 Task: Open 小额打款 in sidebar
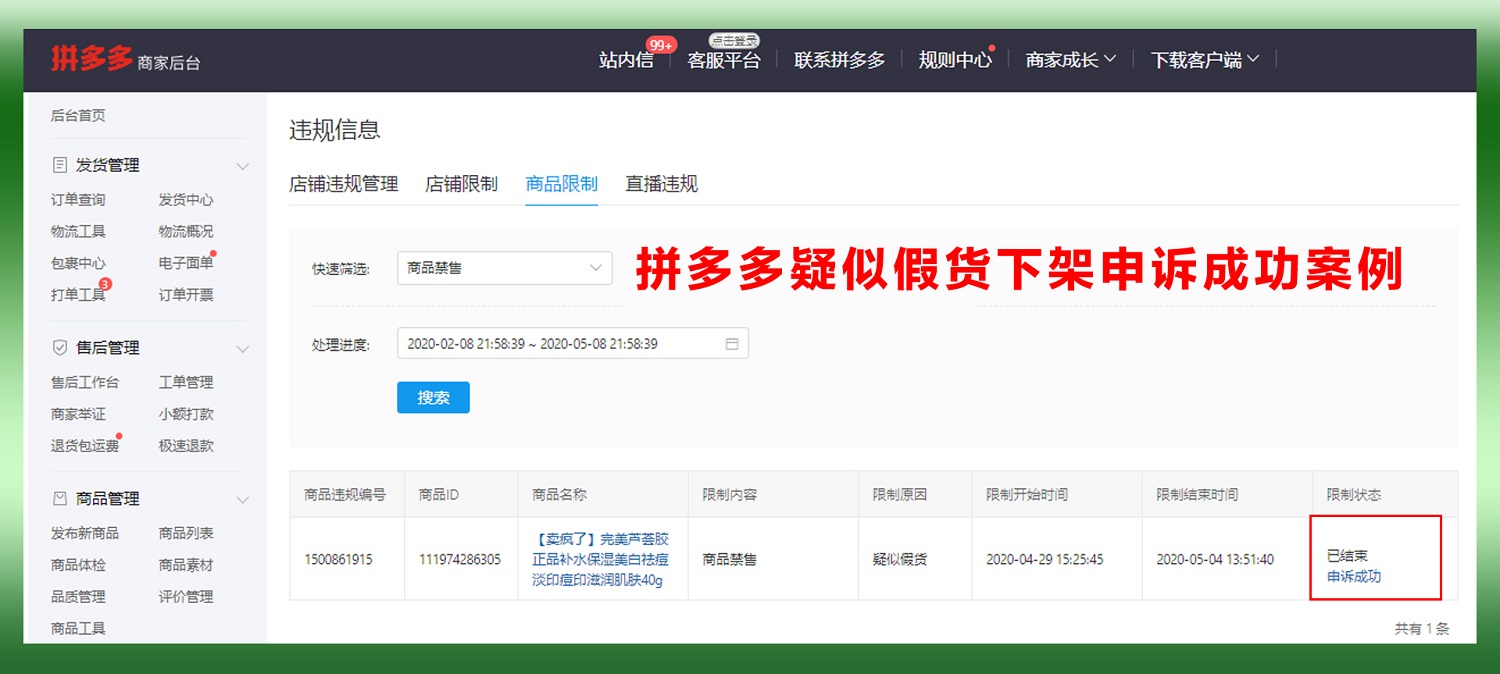point(186,414)
